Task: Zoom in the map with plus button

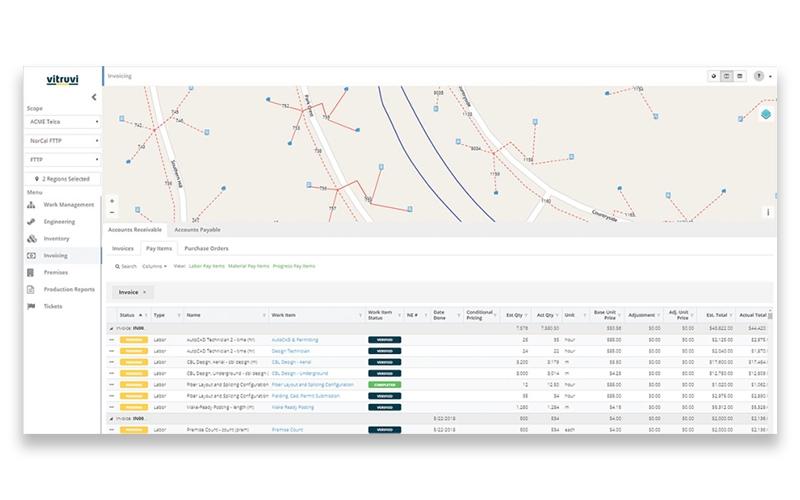Action: [x=112, y=201]
